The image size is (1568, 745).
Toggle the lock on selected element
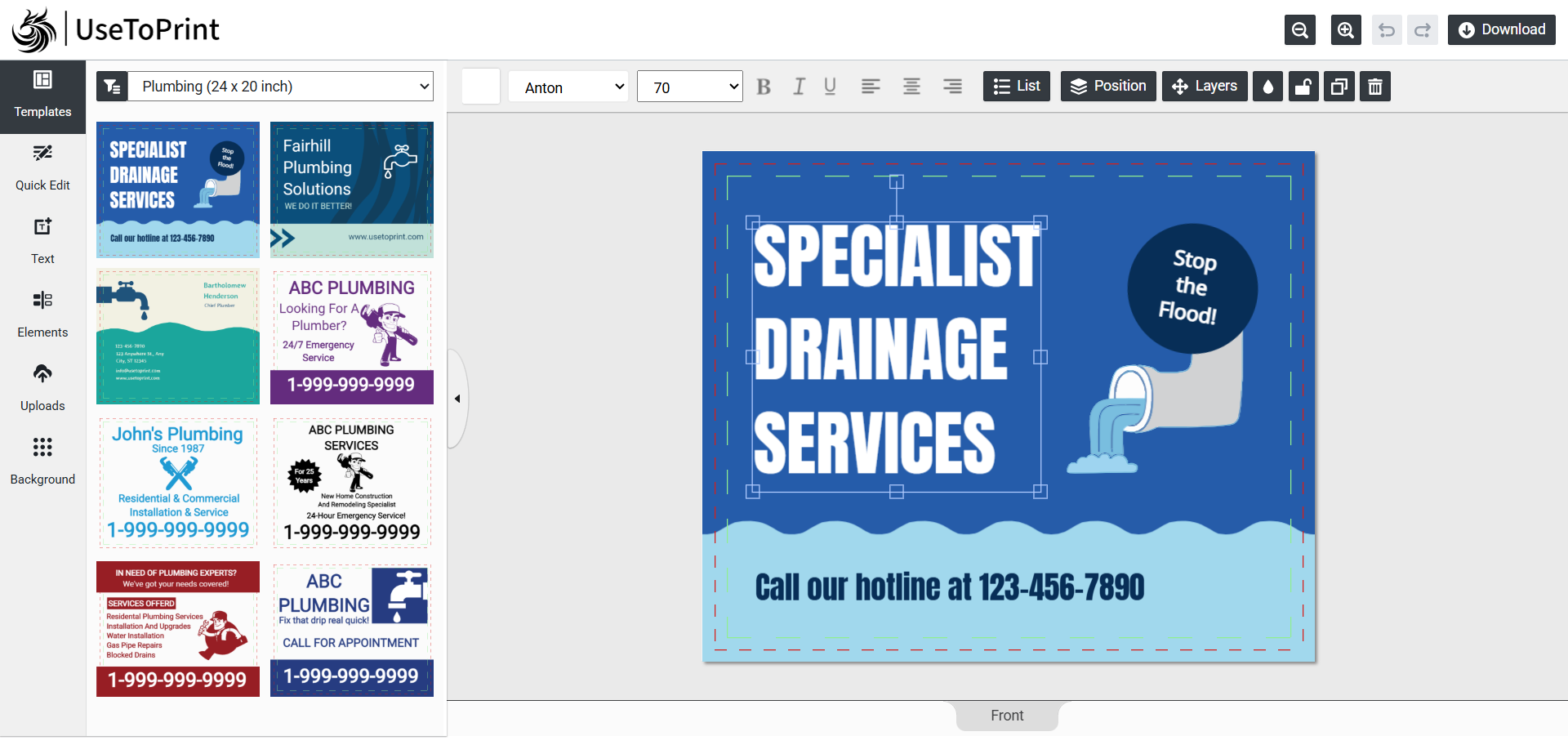[x=1303, y=87]
